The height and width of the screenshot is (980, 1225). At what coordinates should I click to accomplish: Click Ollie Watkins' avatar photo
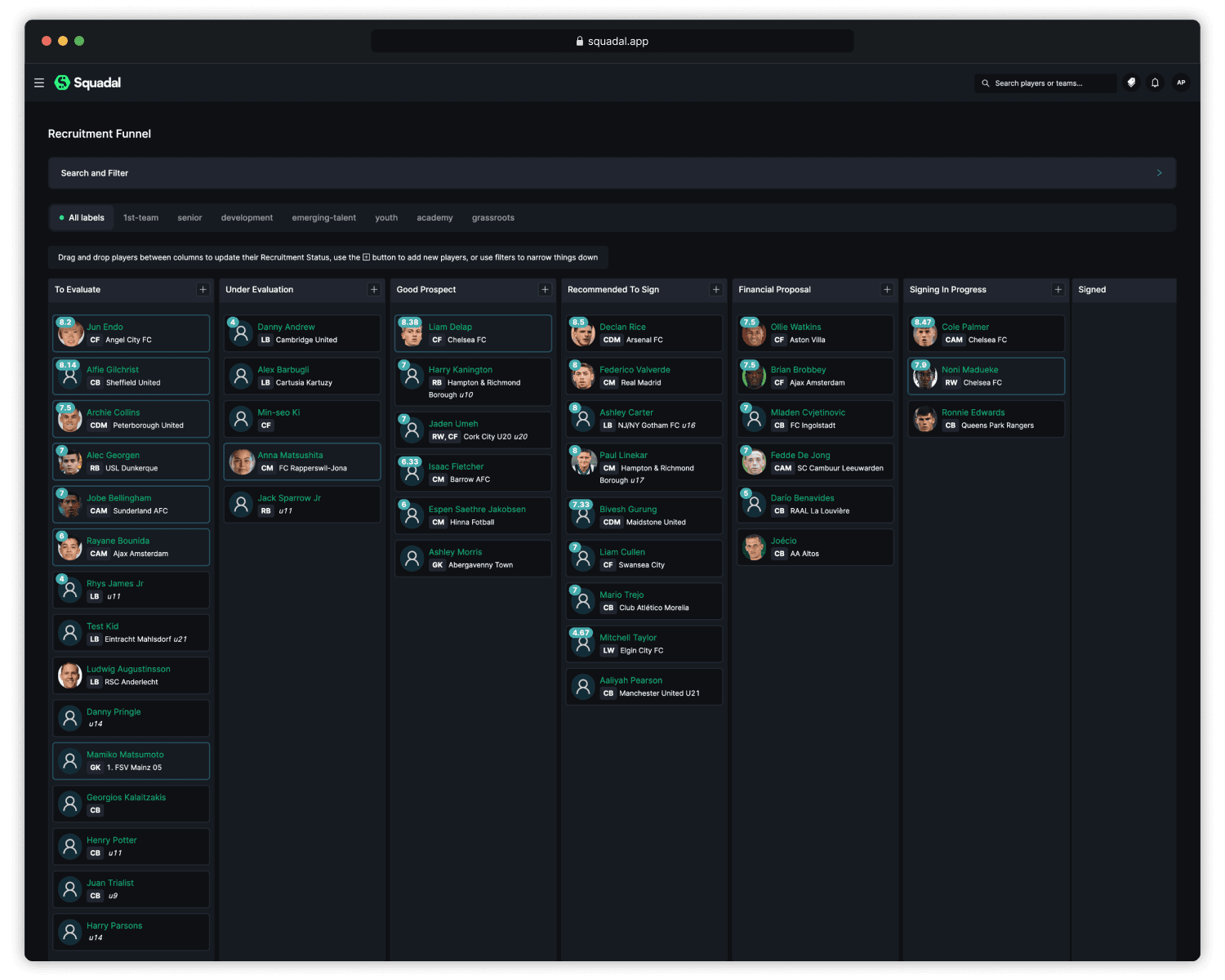(x=754, y=333)
